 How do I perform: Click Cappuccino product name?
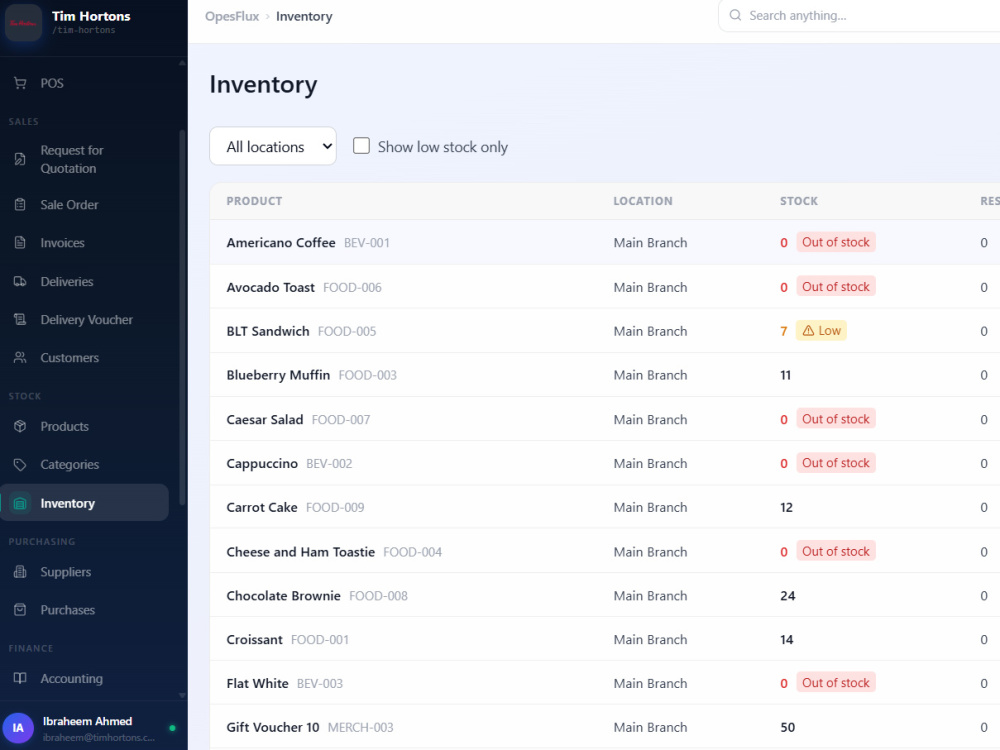(262, 464)
